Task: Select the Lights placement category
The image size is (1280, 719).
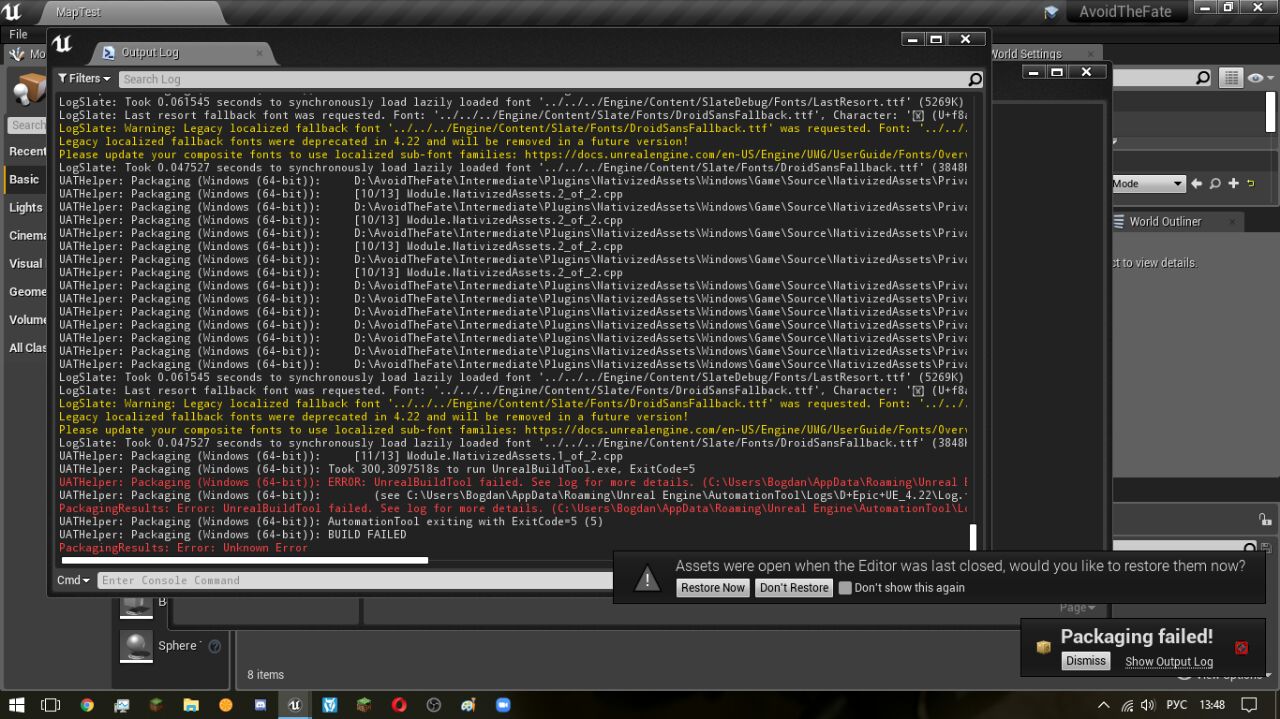Action: [x=26, y=208]
